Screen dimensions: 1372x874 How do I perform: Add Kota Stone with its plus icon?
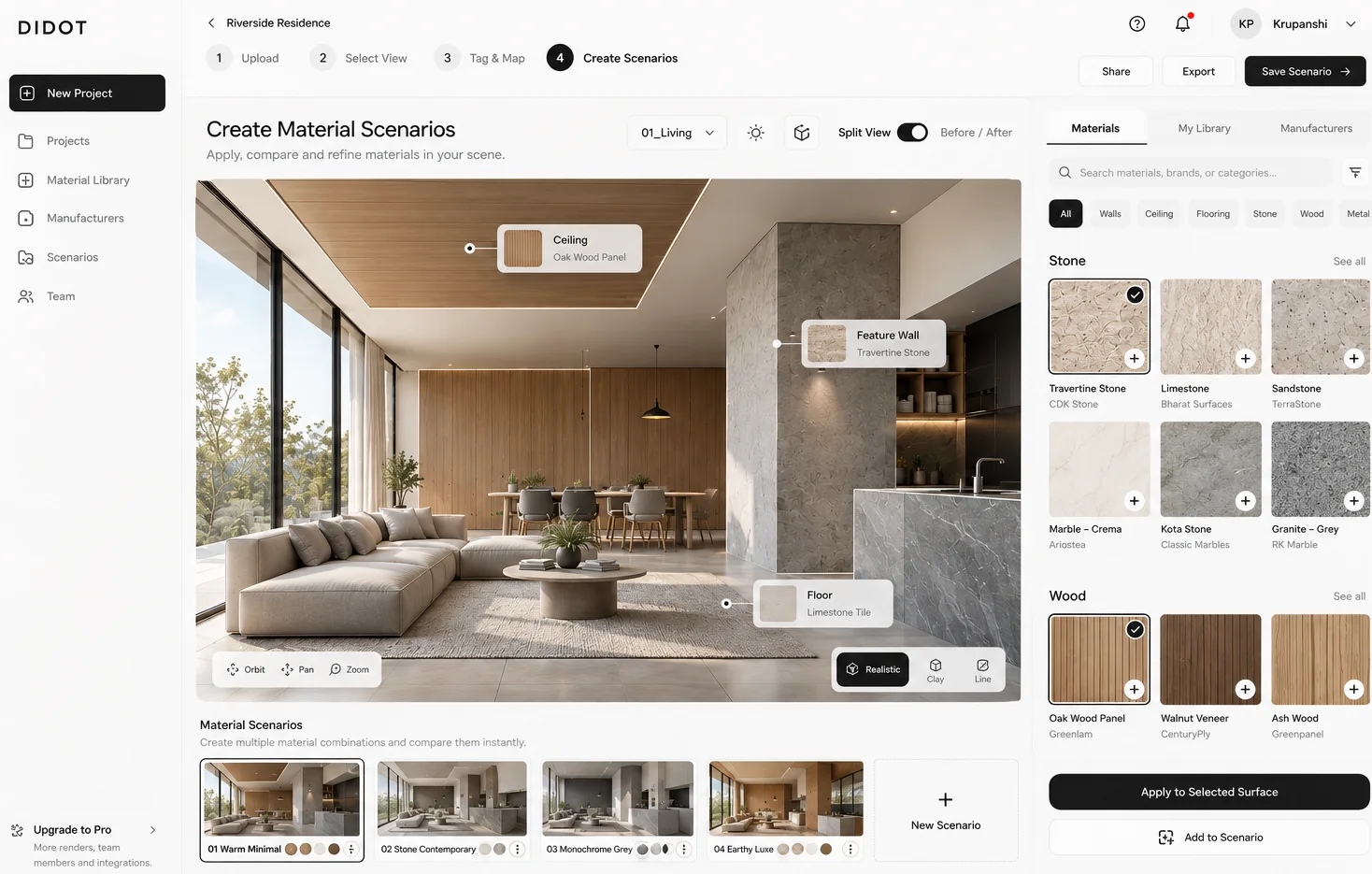tap(1245, 501)
